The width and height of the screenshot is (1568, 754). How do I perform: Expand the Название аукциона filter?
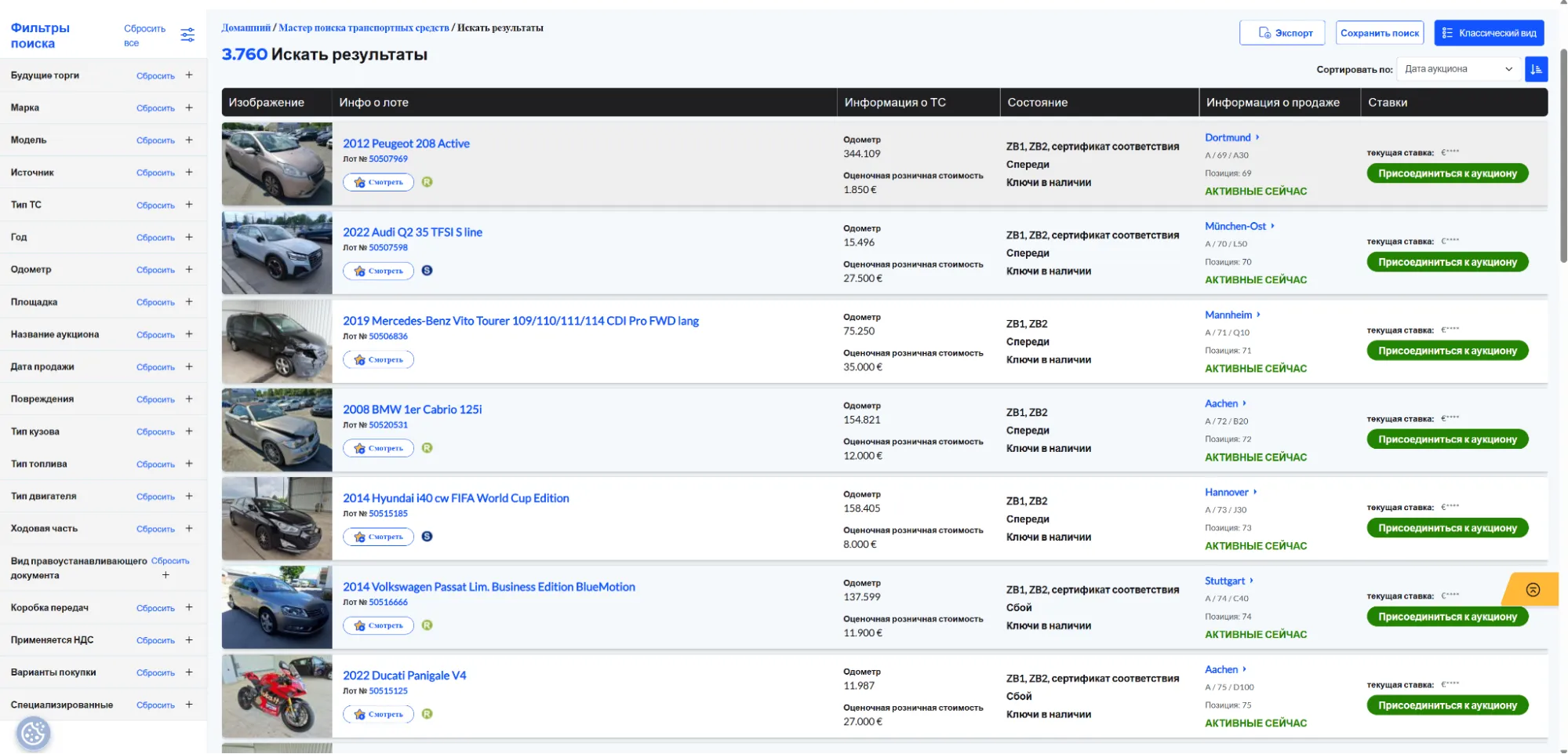click(x=189, y=334)
